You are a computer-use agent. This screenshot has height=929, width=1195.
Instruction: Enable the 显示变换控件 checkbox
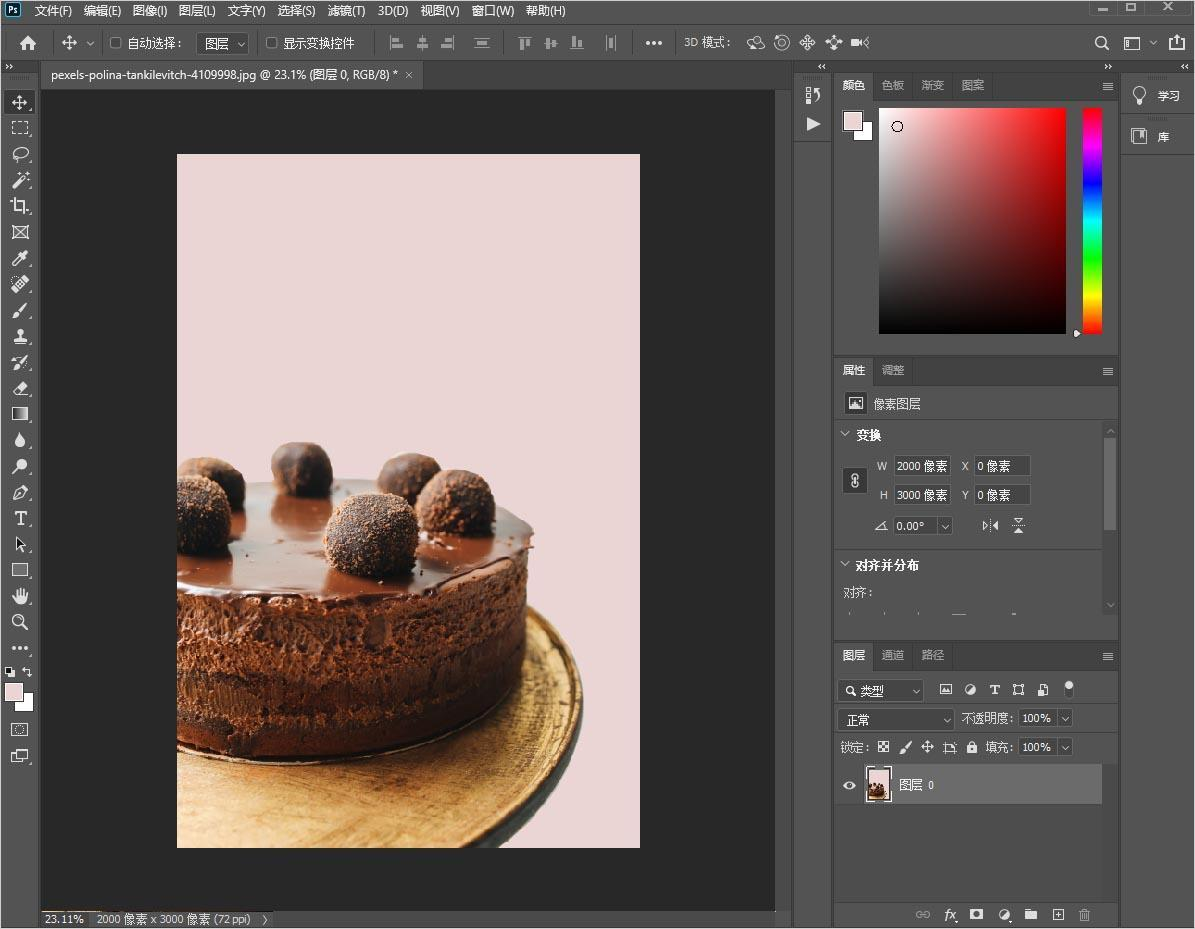tap(271, 43)
